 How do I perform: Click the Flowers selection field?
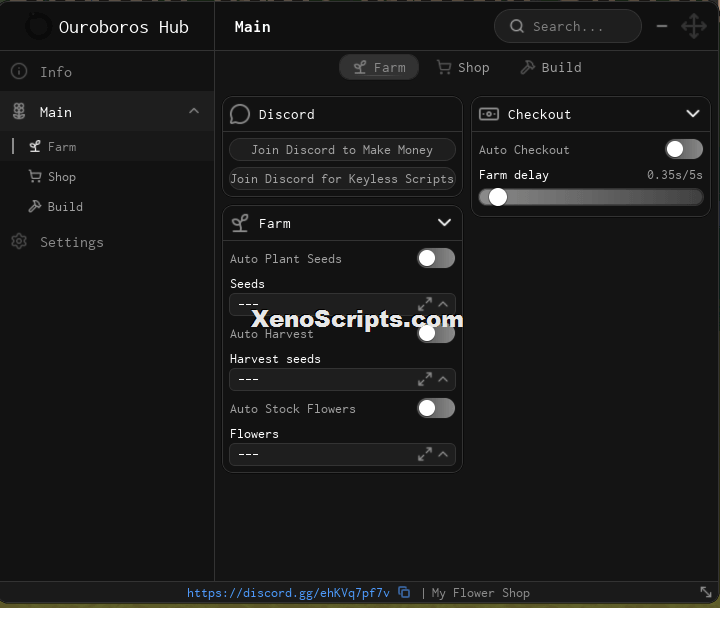[342, 454]
